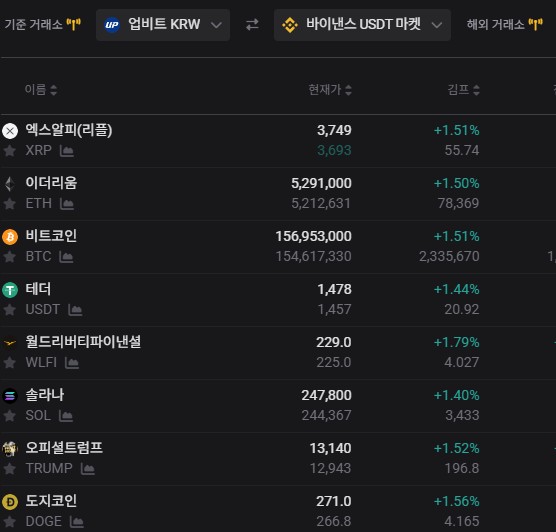
Task: Click the Ethereum coin logo
Action: coord(10,184)
